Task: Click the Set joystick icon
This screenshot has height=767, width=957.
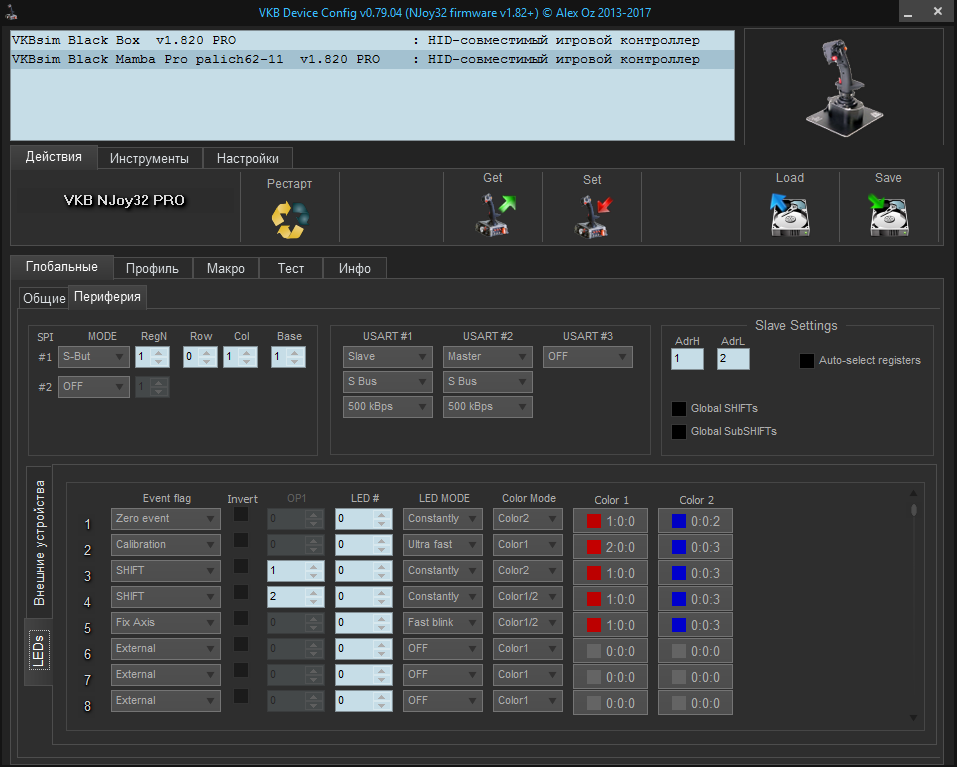Action: 593,216
